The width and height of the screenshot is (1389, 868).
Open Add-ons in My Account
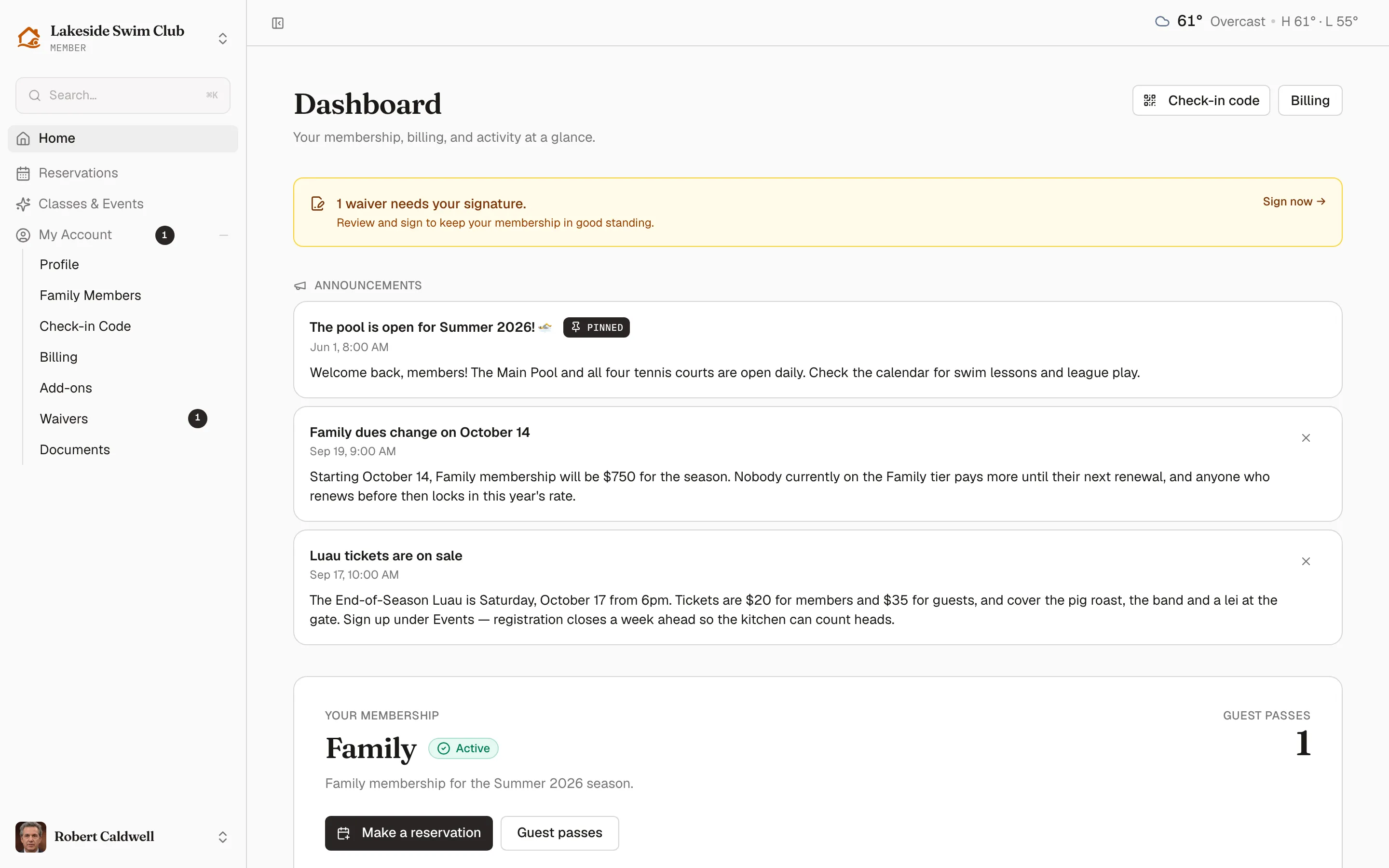coord(66,388)
